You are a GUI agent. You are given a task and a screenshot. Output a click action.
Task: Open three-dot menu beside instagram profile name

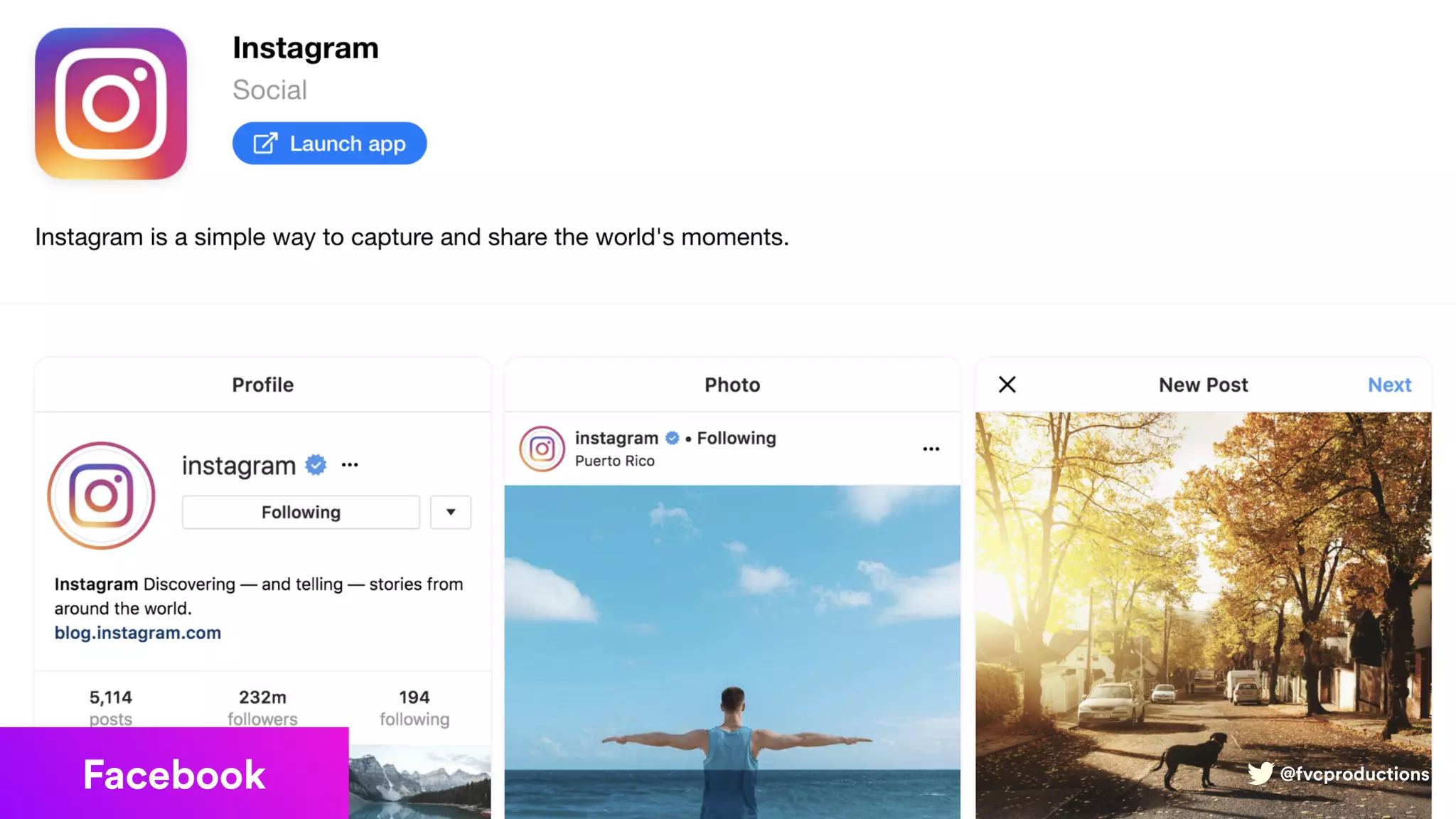350,465
